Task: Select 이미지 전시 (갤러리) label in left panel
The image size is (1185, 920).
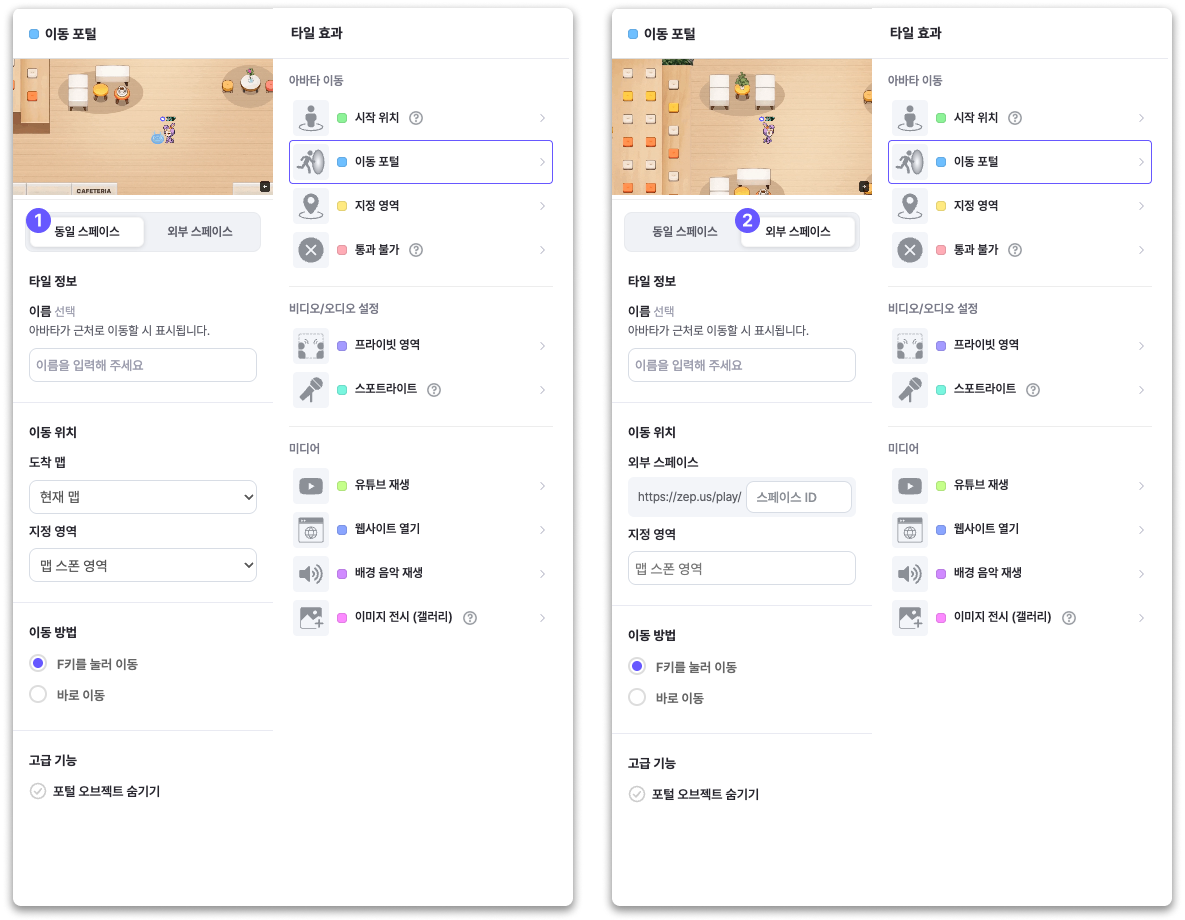Action: (x=404, y=616)
